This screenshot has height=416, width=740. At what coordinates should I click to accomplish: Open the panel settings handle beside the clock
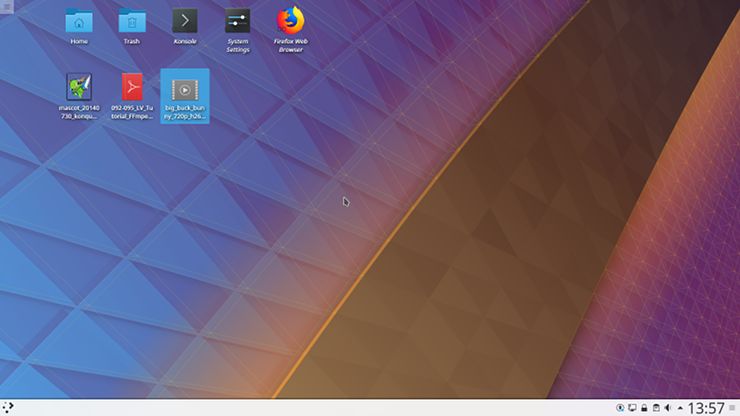point(732,408)
